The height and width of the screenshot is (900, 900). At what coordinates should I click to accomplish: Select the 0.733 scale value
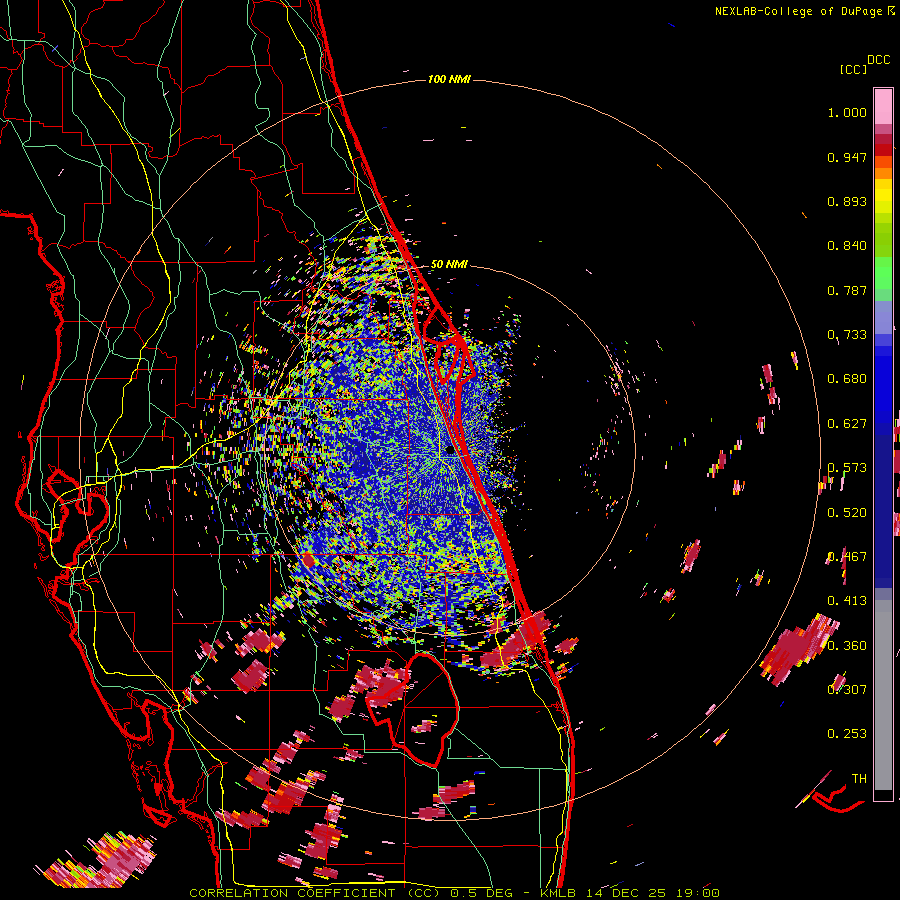click(x=847, y=335)
